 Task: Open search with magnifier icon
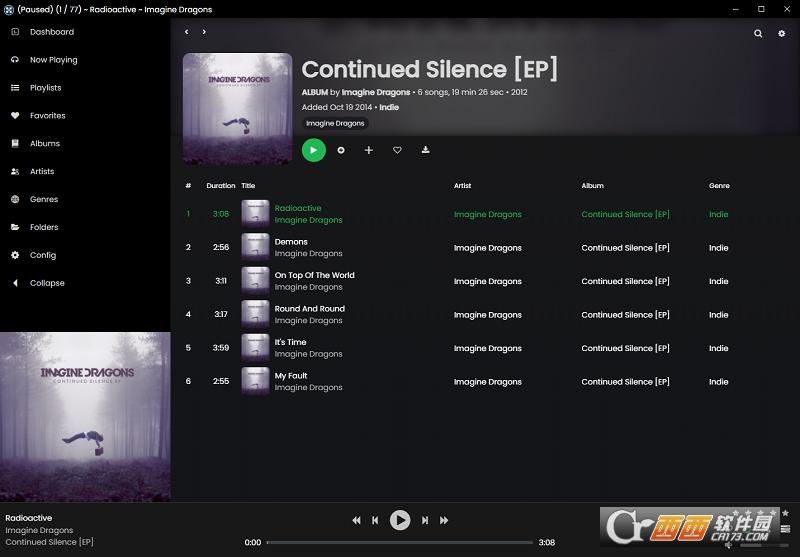tap(758, 34)
